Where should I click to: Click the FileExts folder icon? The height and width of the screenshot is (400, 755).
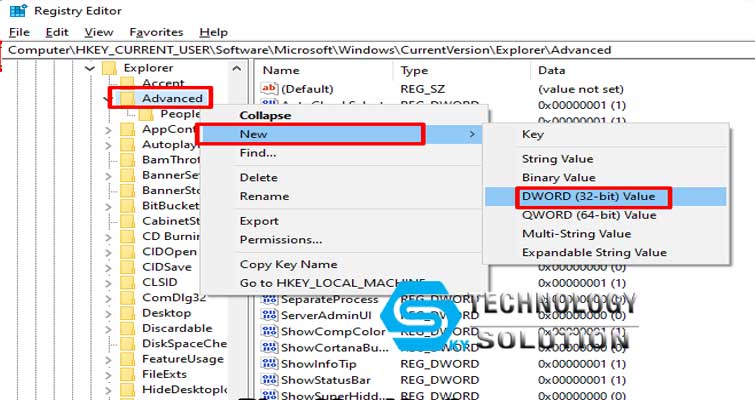click(x=128, y=374)
